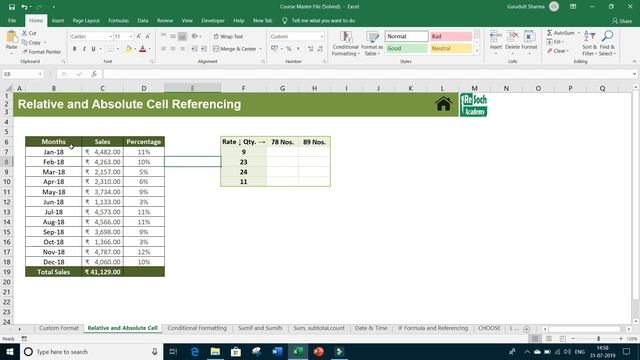The height and width of the screenshot is (360, 640).
Task: Click the Name Box showing E8
Action: pyautogui.click(x=22, y=74)
